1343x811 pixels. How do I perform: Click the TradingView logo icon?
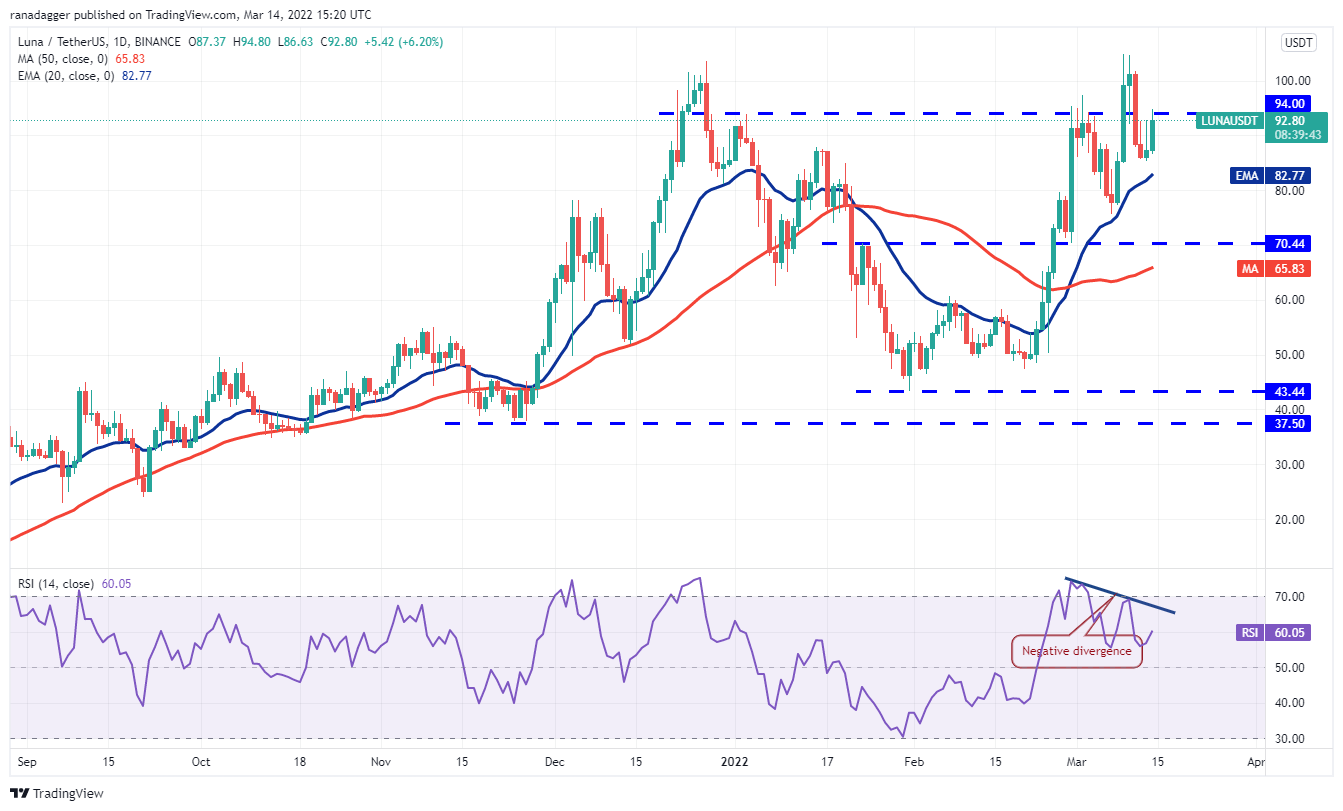coord(20,793)
